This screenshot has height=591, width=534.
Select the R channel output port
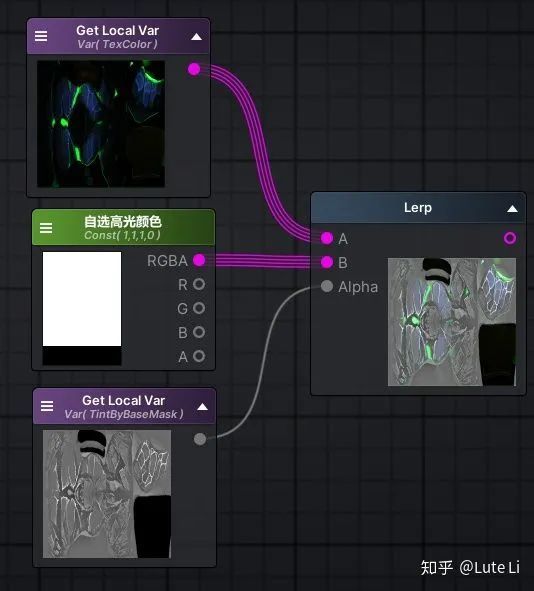coord(199,284)
